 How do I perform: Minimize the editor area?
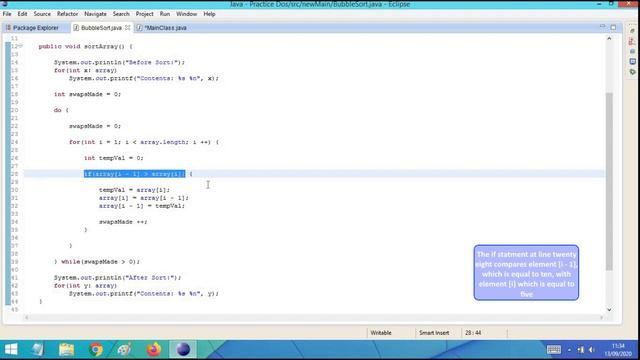coord(602,27)
